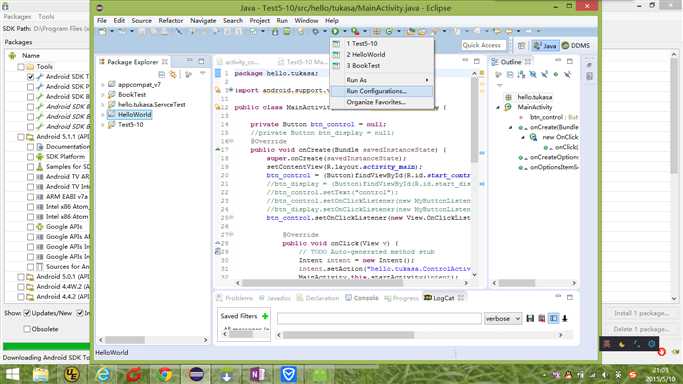Open the Source menu

142,20
